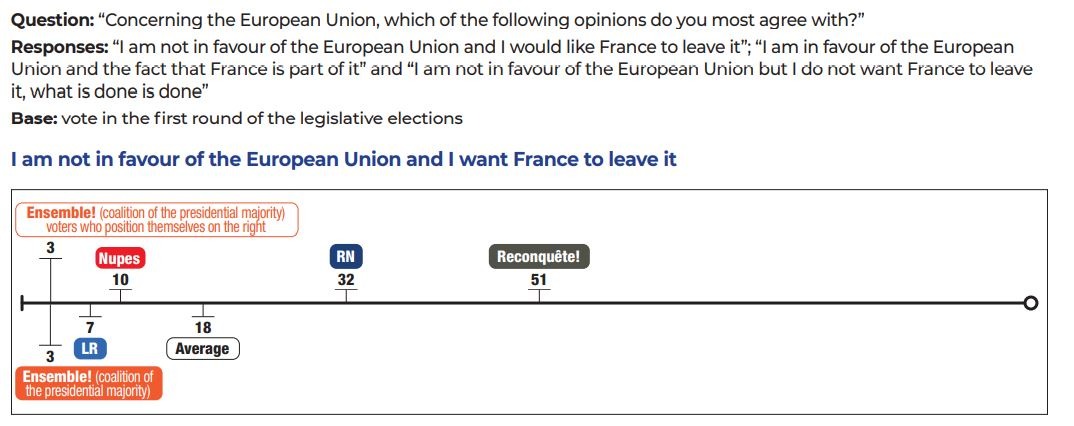Select the solid orange Ensemble! label
The height and width of the screenshot is (426, 1074).
pyautogui.click(x=89, y=384)
